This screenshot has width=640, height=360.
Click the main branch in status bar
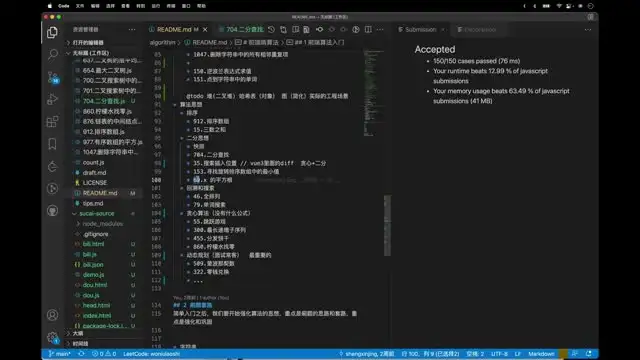click(60, 353)
